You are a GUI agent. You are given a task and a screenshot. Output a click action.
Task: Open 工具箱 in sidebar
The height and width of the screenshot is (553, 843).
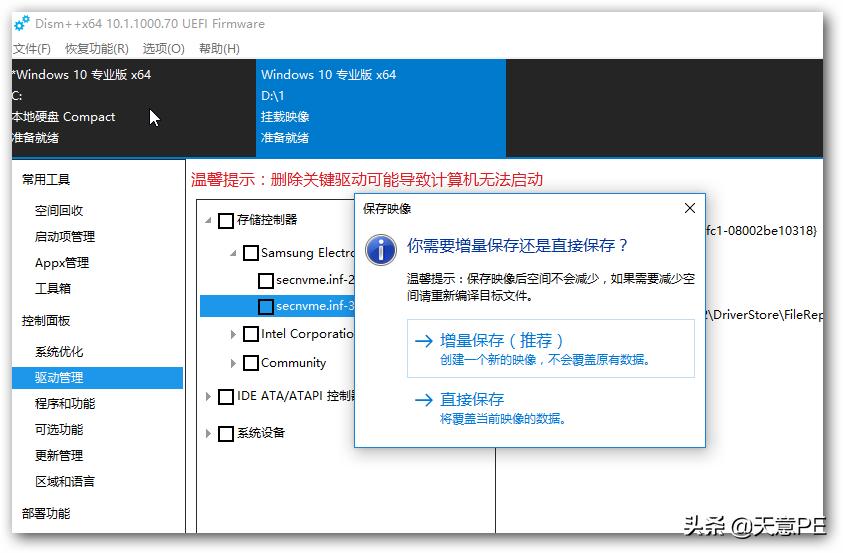click(x=53, y=289)
